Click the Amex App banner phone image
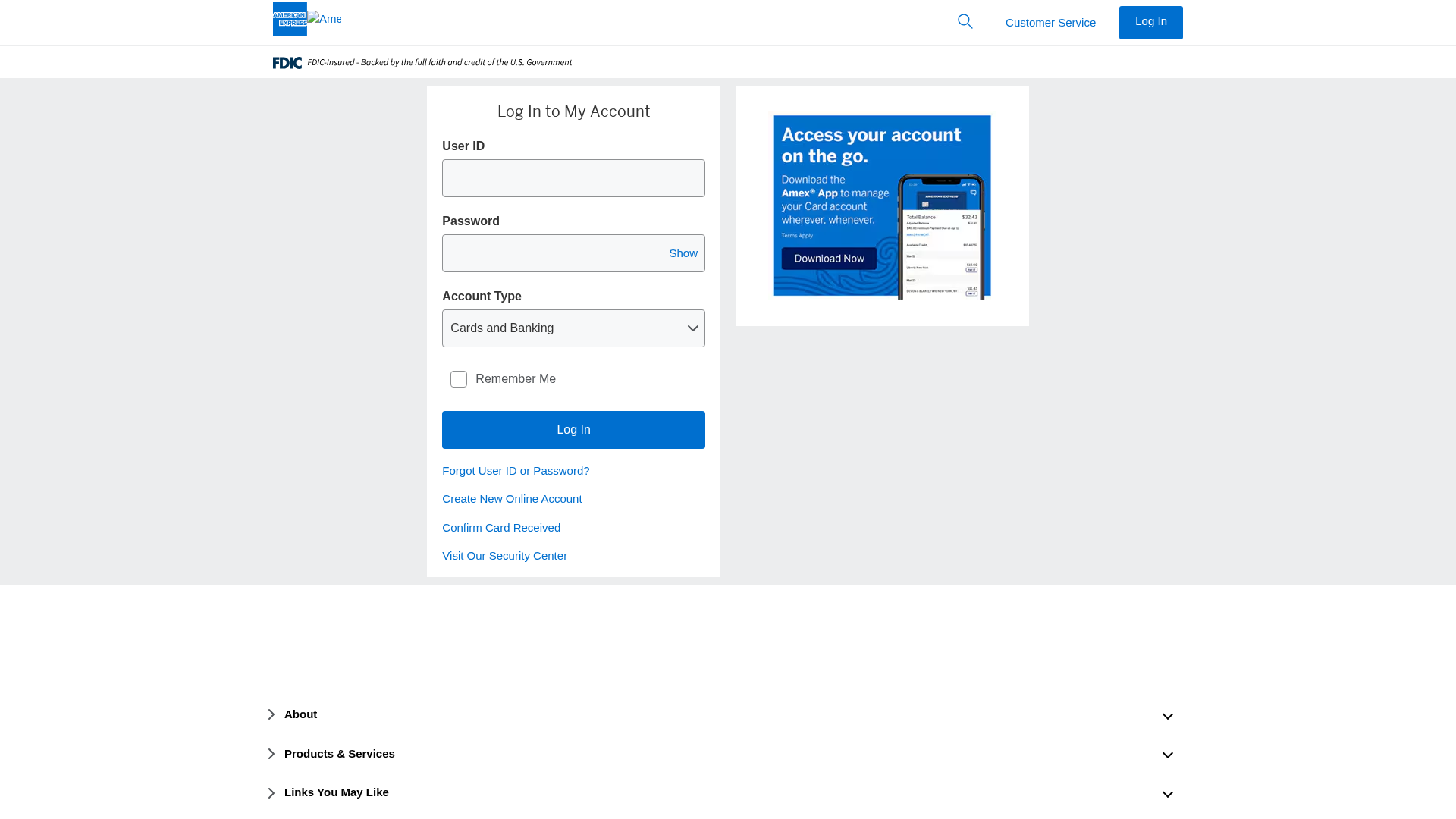Viewport: 1456px width, 819px height. click(x=941, y=237)
